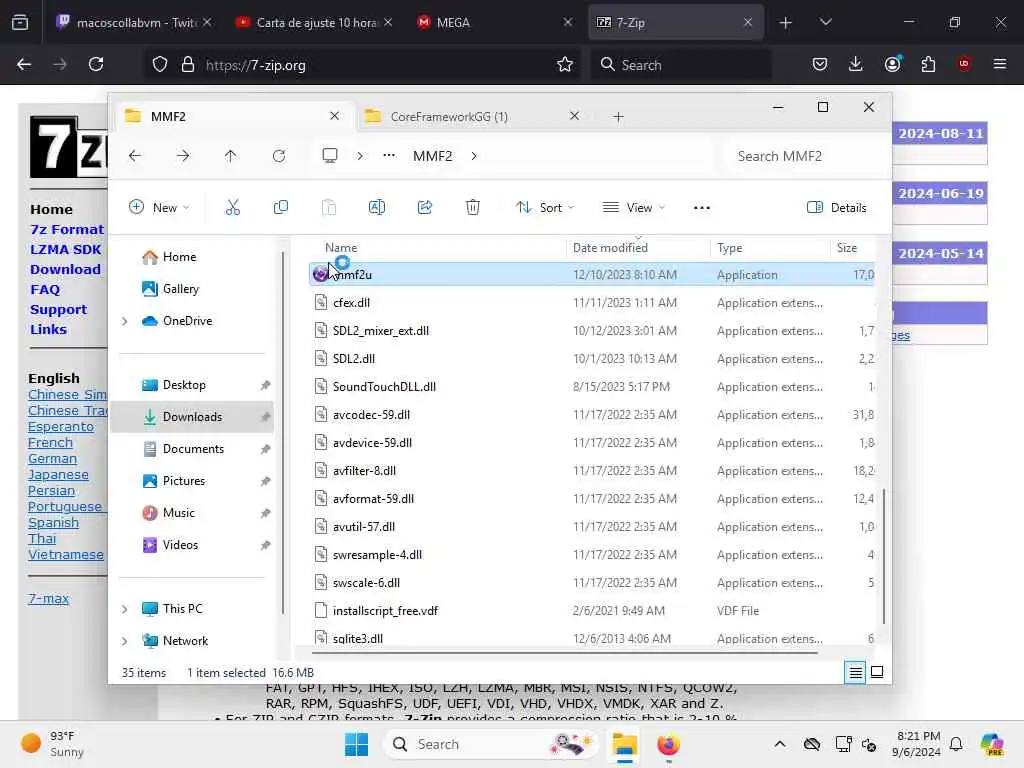This screenshot has width=1024, height=768.
Task: Open the 7-max link
Action: (x=48, y=598)
